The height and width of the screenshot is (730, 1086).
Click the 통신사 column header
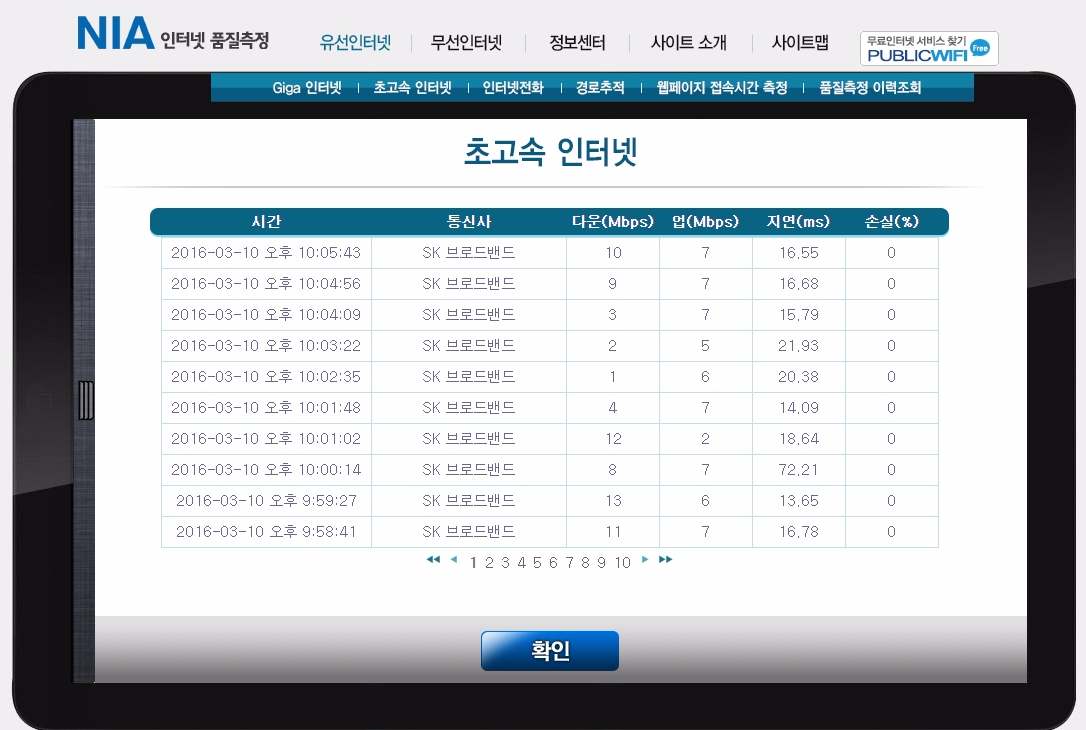[469, 222]
